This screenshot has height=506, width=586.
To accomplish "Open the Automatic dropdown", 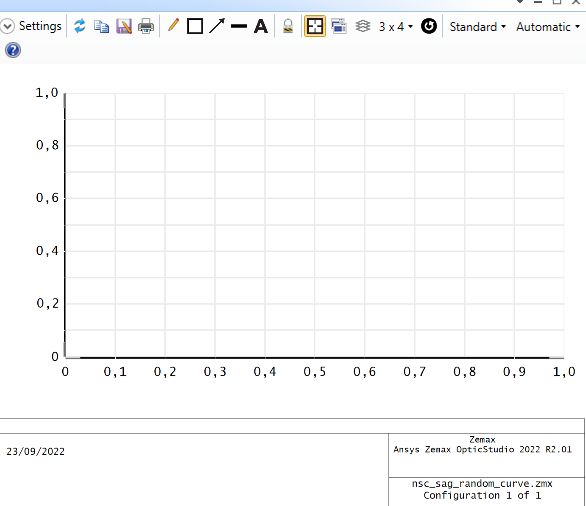I will pyautogui.click(x=548, y=27).
